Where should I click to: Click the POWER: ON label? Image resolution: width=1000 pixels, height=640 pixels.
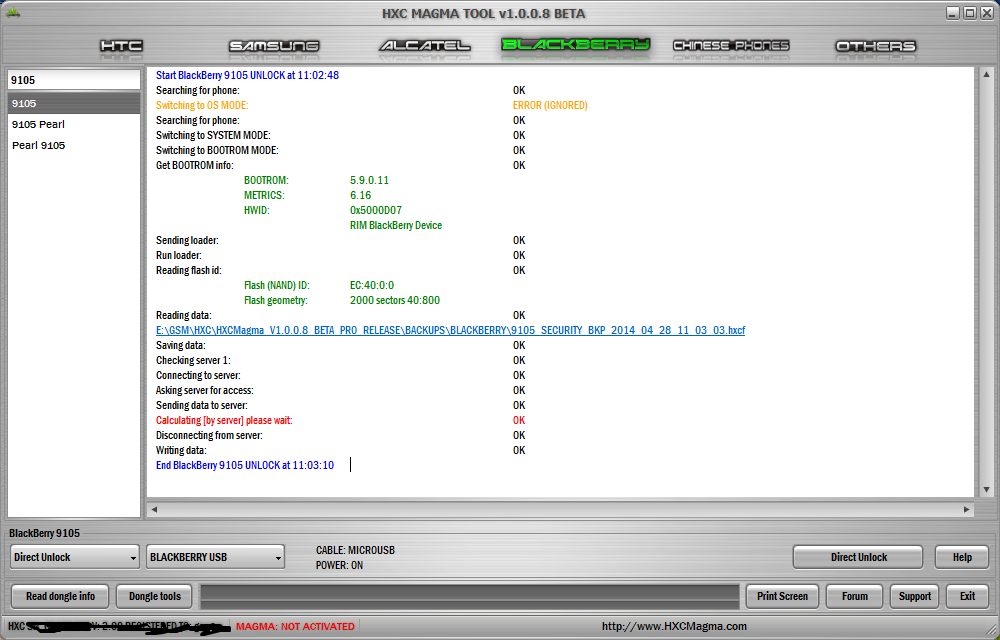[339, 565]
